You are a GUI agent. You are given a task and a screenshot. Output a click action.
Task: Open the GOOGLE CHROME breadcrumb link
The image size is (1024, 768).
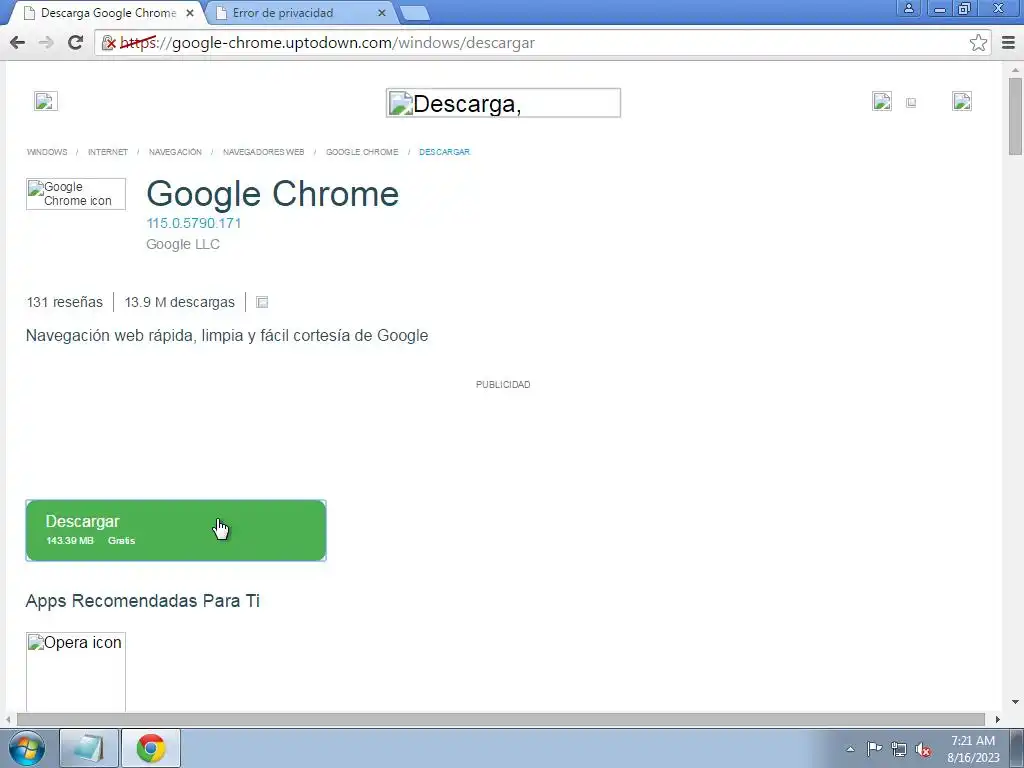click(x=362, y=152)
